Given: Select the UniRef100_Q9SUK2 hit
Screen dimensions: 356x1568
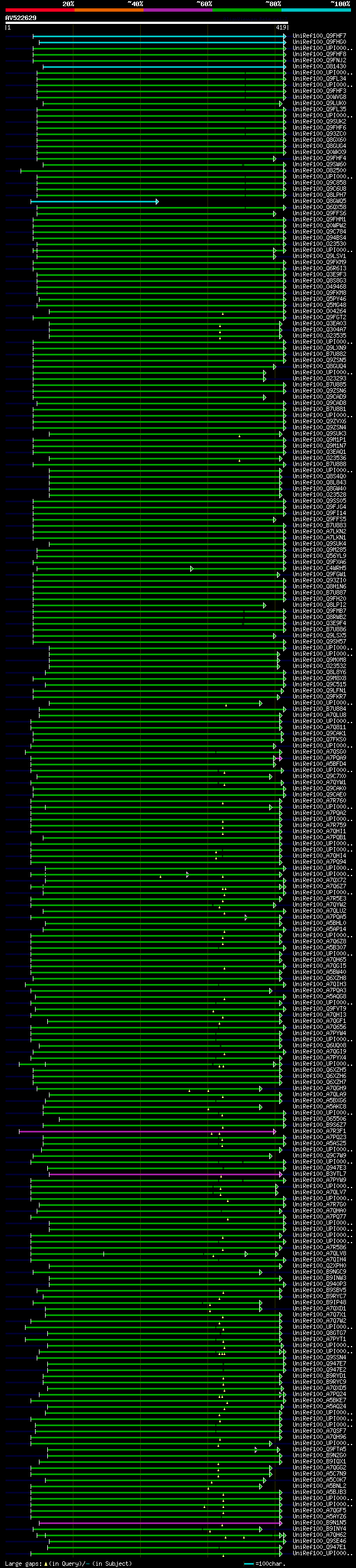Looking at the screenshot, I should tap(319, 121).
